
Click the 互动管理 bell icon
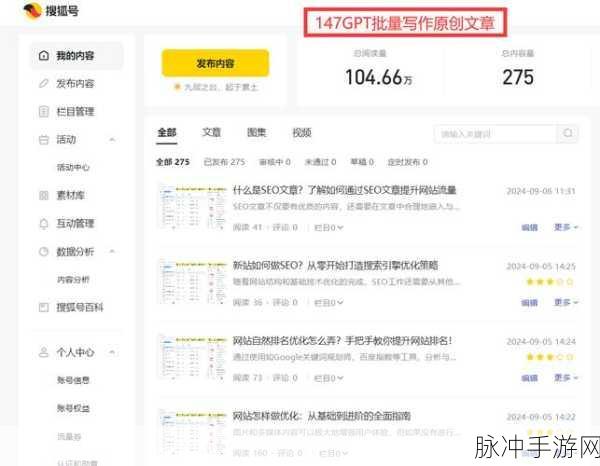44,223
